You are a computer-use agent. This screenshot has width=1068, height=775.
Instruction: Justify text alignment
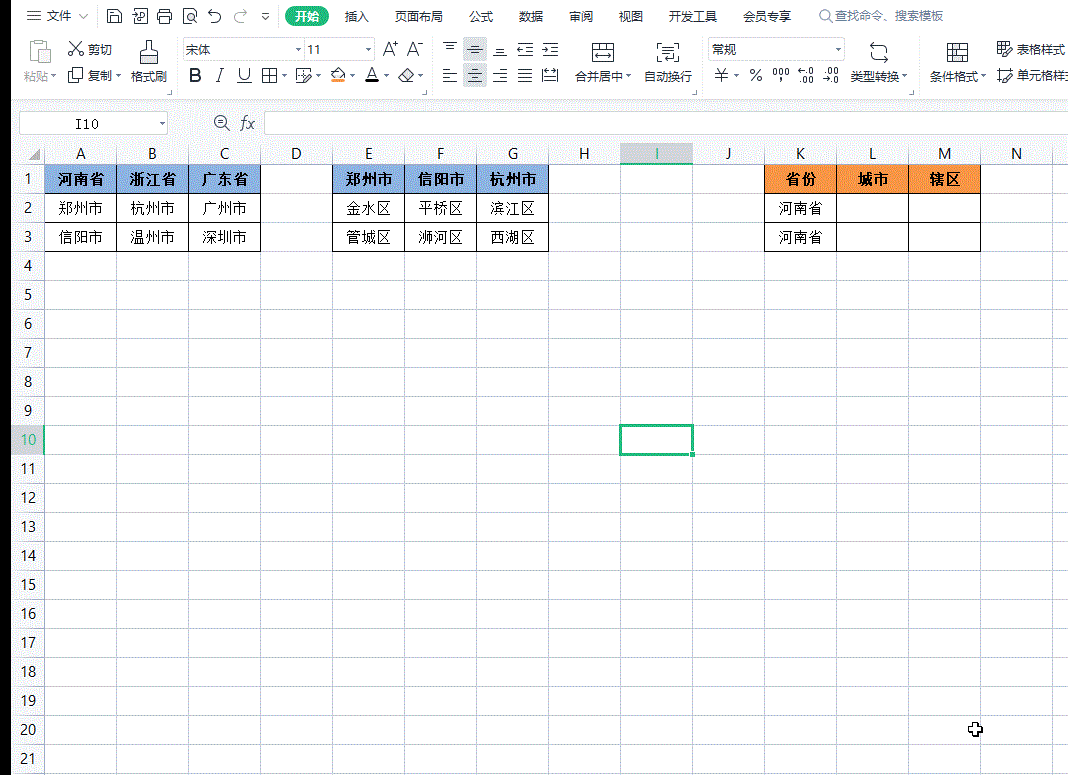[x=525, y=76]
